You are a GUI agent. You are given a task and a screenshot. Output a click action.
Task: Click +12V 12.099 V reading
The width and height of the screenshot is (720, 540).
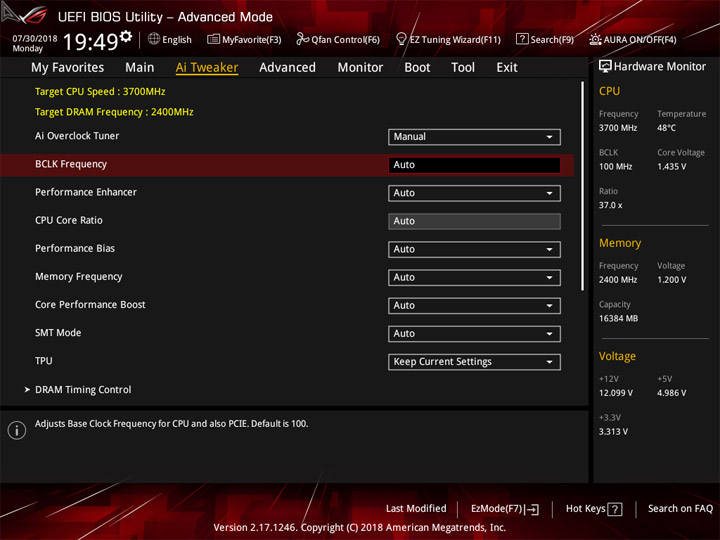coord(616,393)
